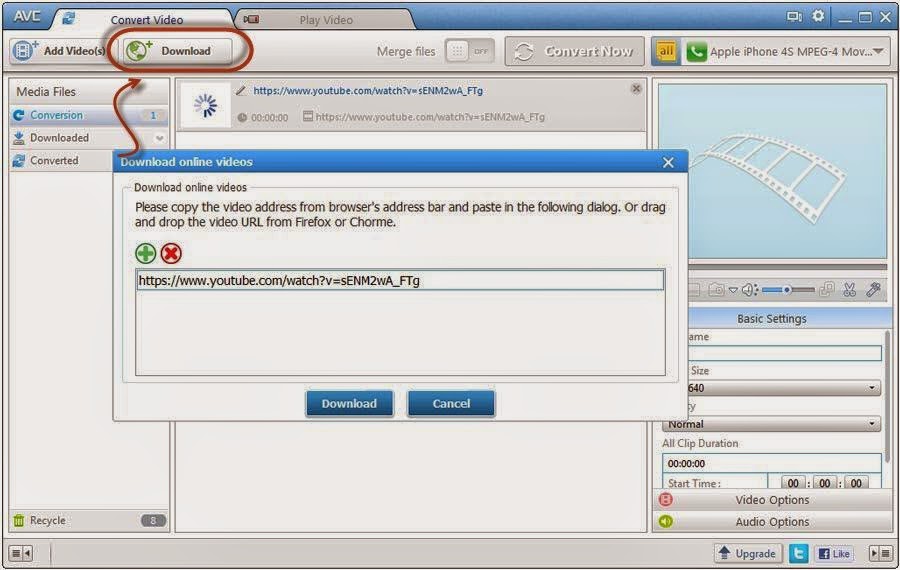Click the scissors clip icon
Screen dimensions: 900x570
coord(850,290)
